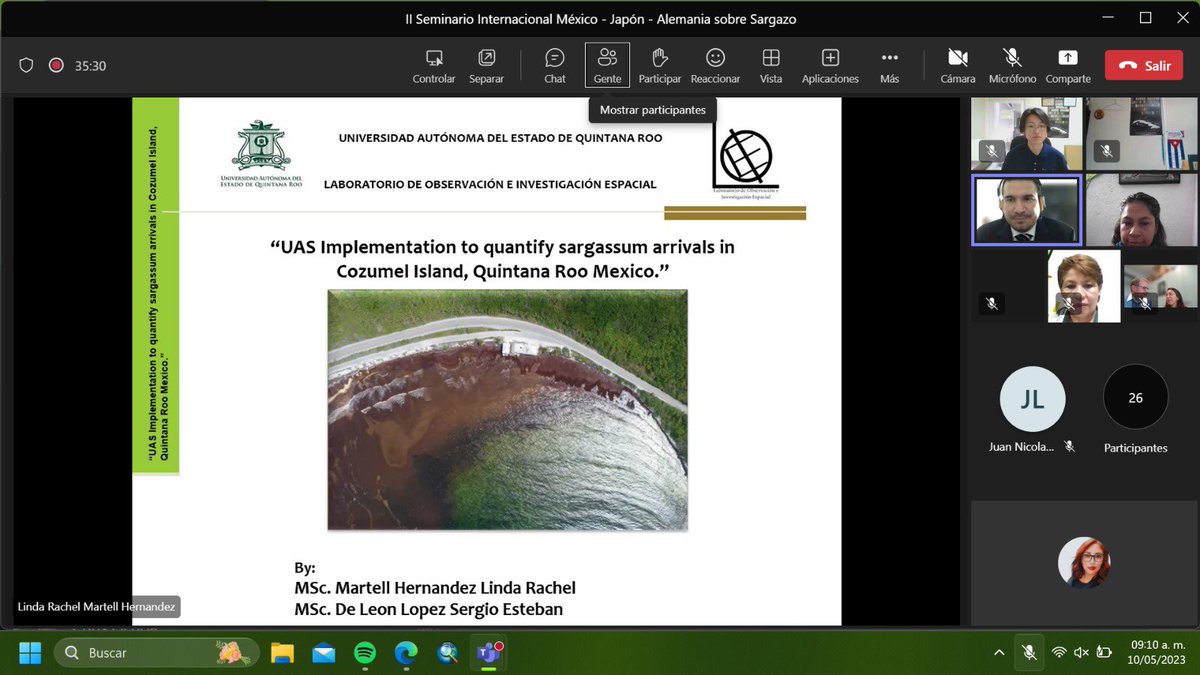The image size is (1200, 675).
Task: Open the Vista layout options
Action: [x=770, y=65]
